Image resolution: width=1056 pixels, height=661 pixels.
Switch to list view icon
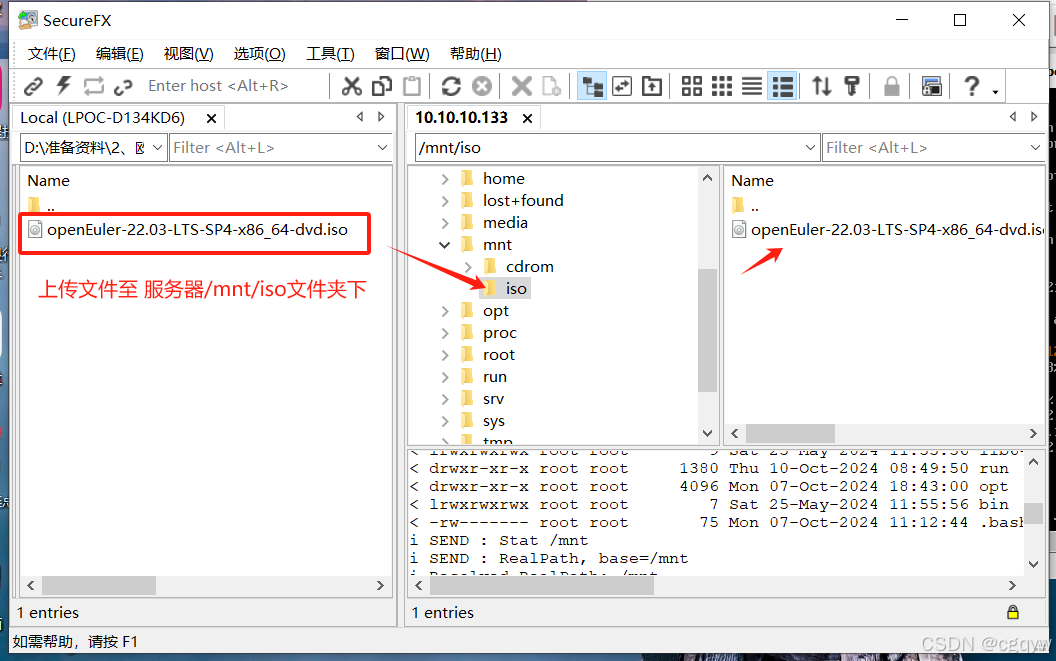[x=752, y=86]
